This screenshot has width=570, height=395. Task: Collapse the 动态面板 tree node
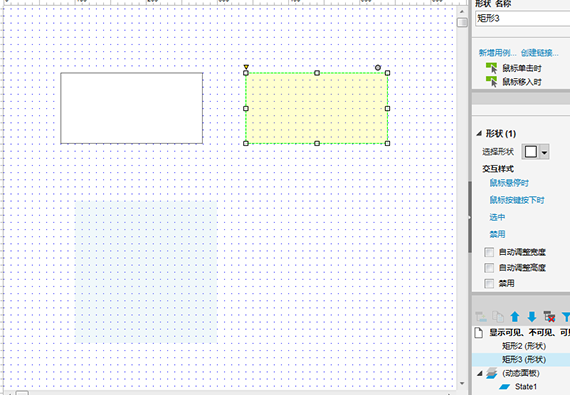click(479, 373)
